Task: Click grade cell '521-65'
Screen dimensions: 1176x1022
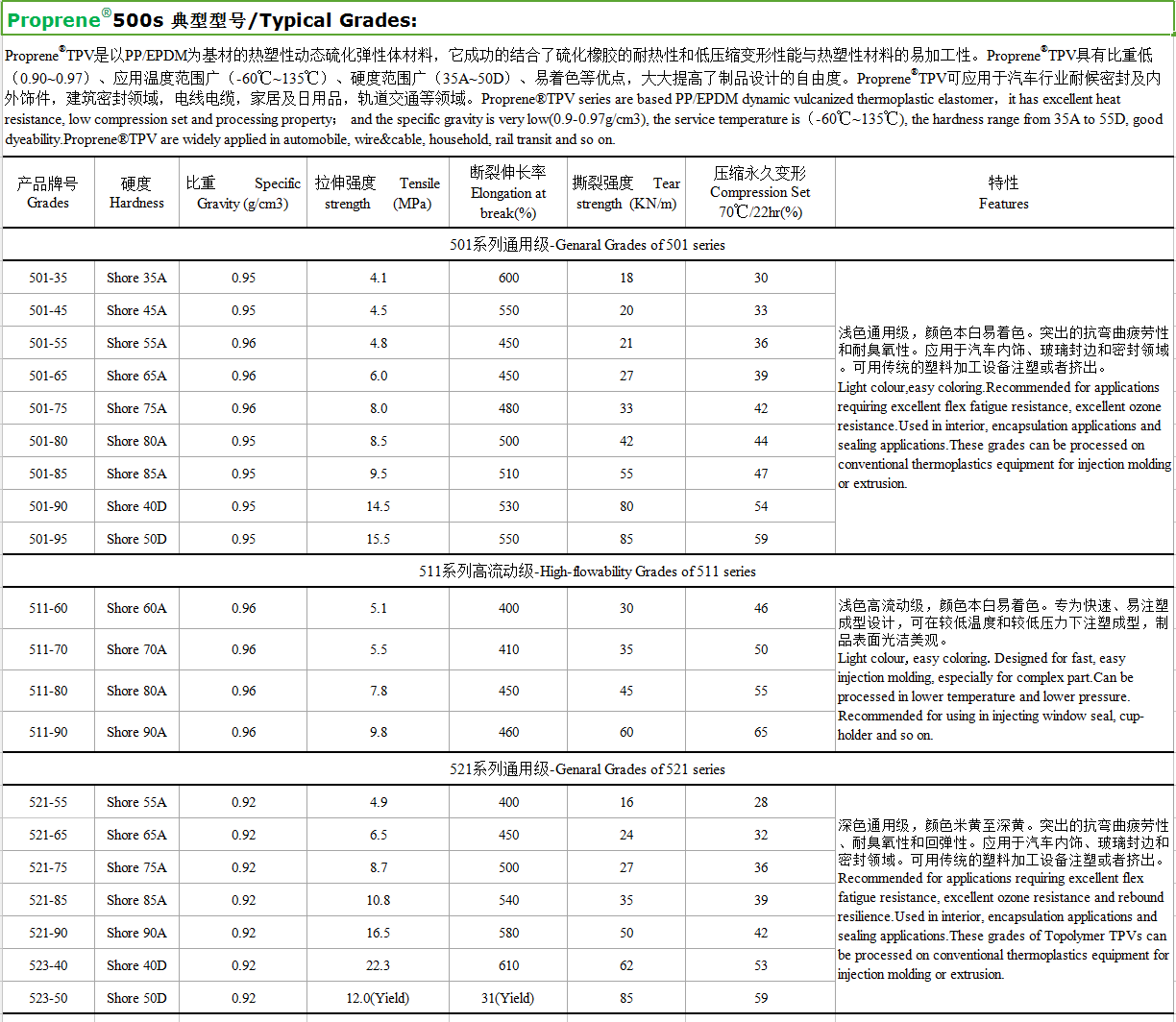Action: [x=48, y=835]
